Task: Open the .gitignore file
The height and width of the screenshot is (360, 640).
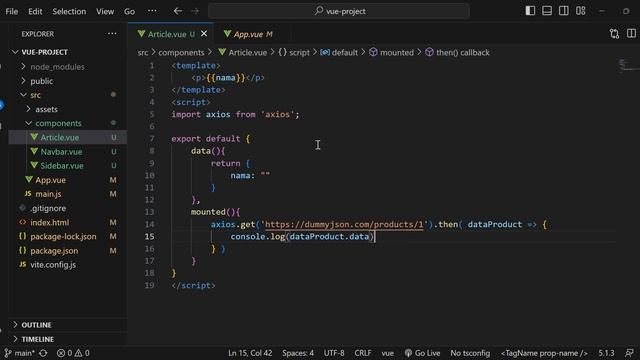Action: click(67, 208)
